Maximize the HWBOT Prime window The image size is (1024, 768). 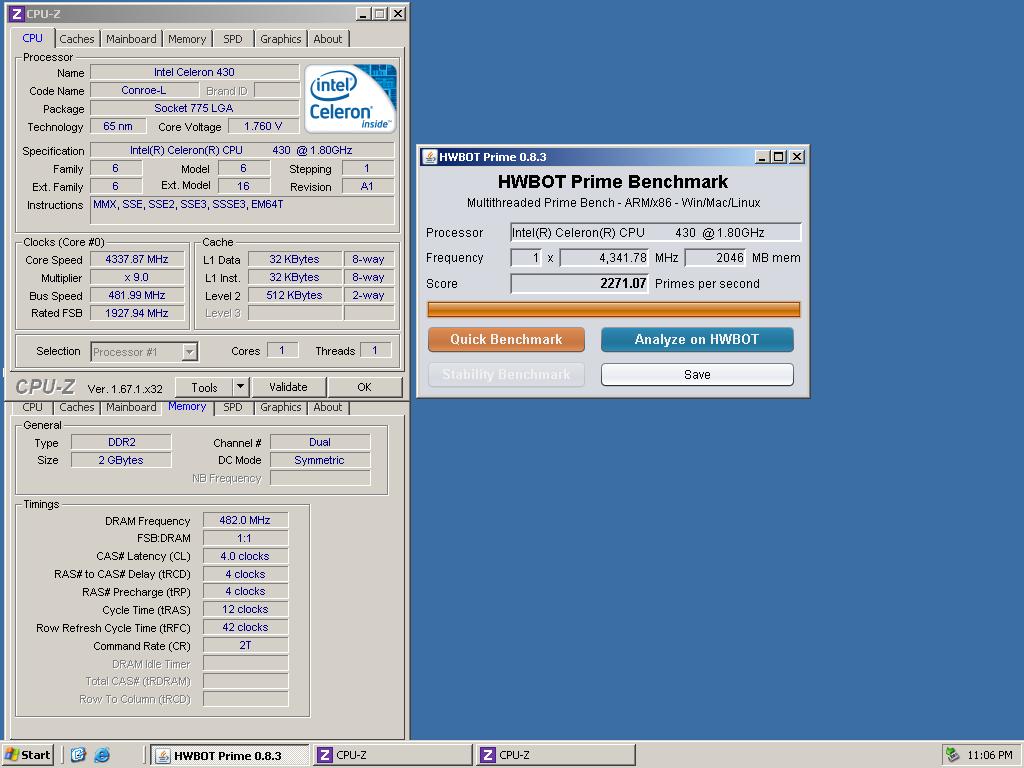tap(778, 157)
